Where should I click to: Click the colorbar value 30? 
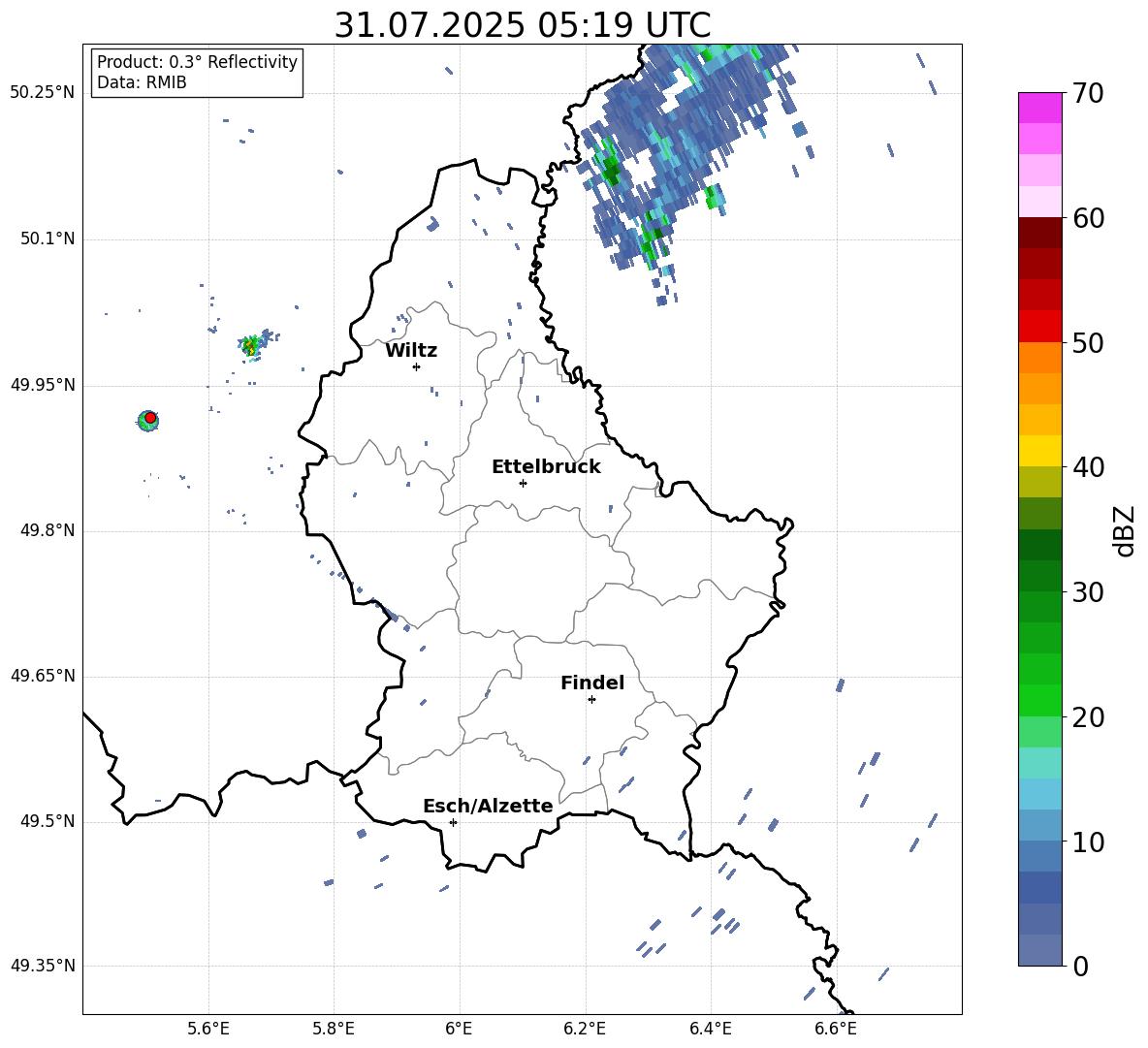(1088, 592)
